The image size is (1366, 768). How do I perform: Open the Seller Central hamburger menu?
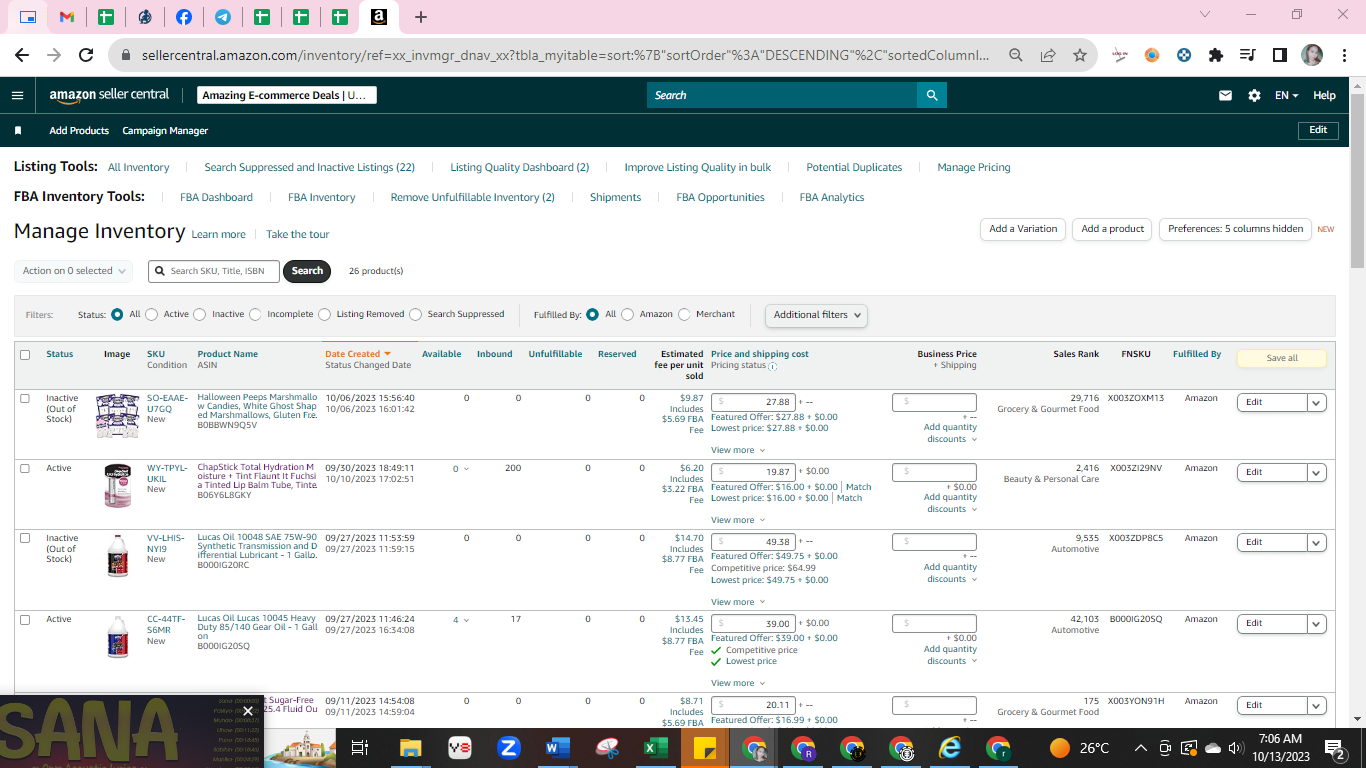[17, 95]
